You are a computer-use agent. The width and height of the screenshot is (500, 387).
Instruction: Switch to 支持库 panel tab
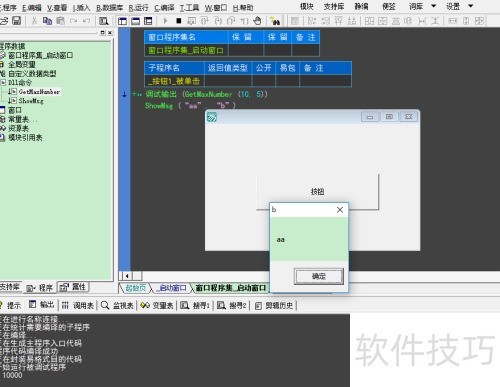point(10,287)
